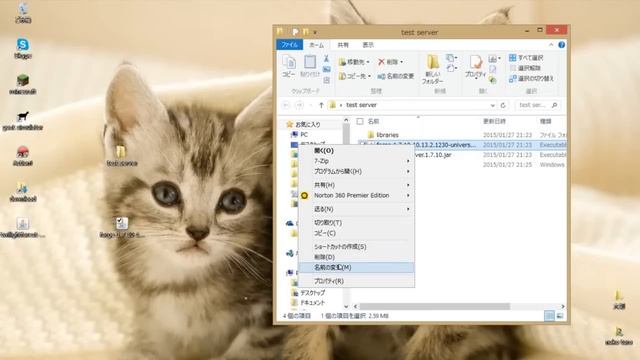Click the History icon in the open group
The width and height of the screenshot is (640, 360).
(493, 80)
